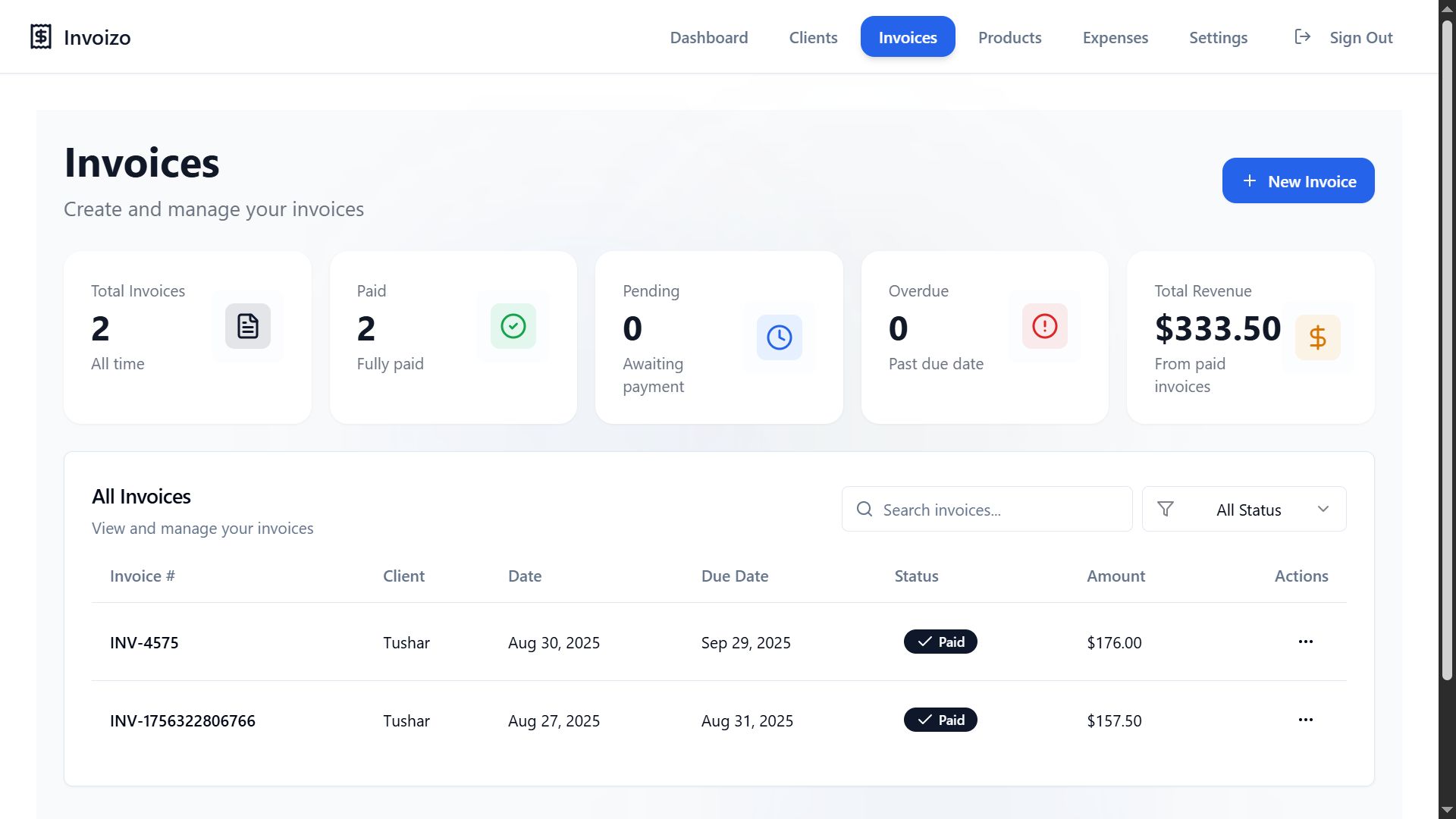Click the filter funnel icon

[1166, 509]
